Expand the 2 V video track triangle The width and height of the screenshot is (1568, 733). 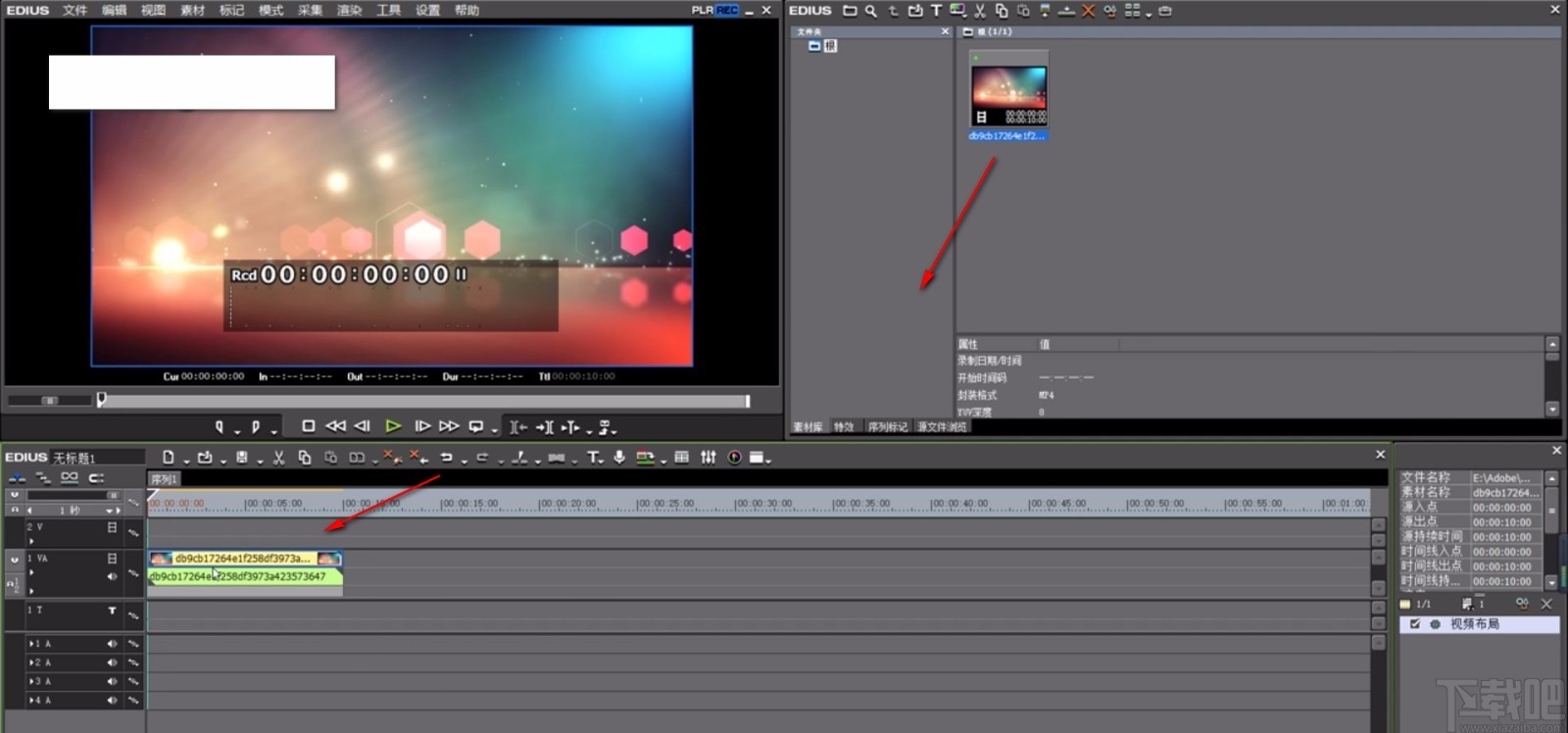pos(31,540)
